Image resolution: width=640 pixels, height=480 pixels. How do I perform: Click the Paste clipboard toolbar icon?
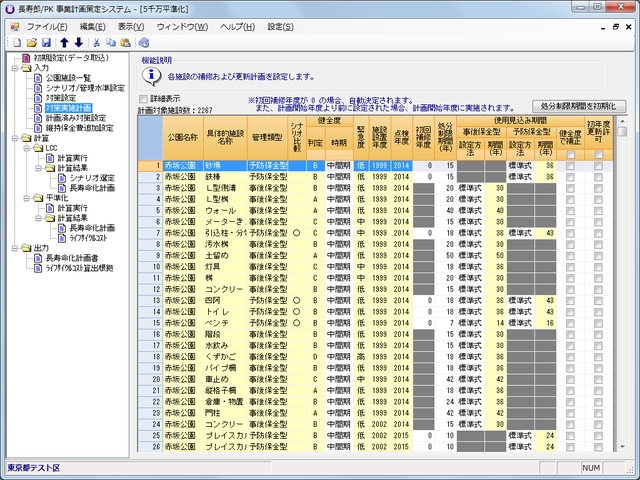[125, 43]
